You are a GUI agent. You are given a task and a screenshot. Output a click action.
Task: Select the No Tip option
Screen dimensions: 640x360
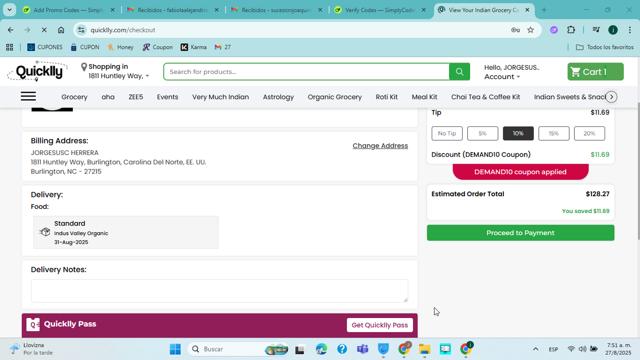click(x=447, y=133)
